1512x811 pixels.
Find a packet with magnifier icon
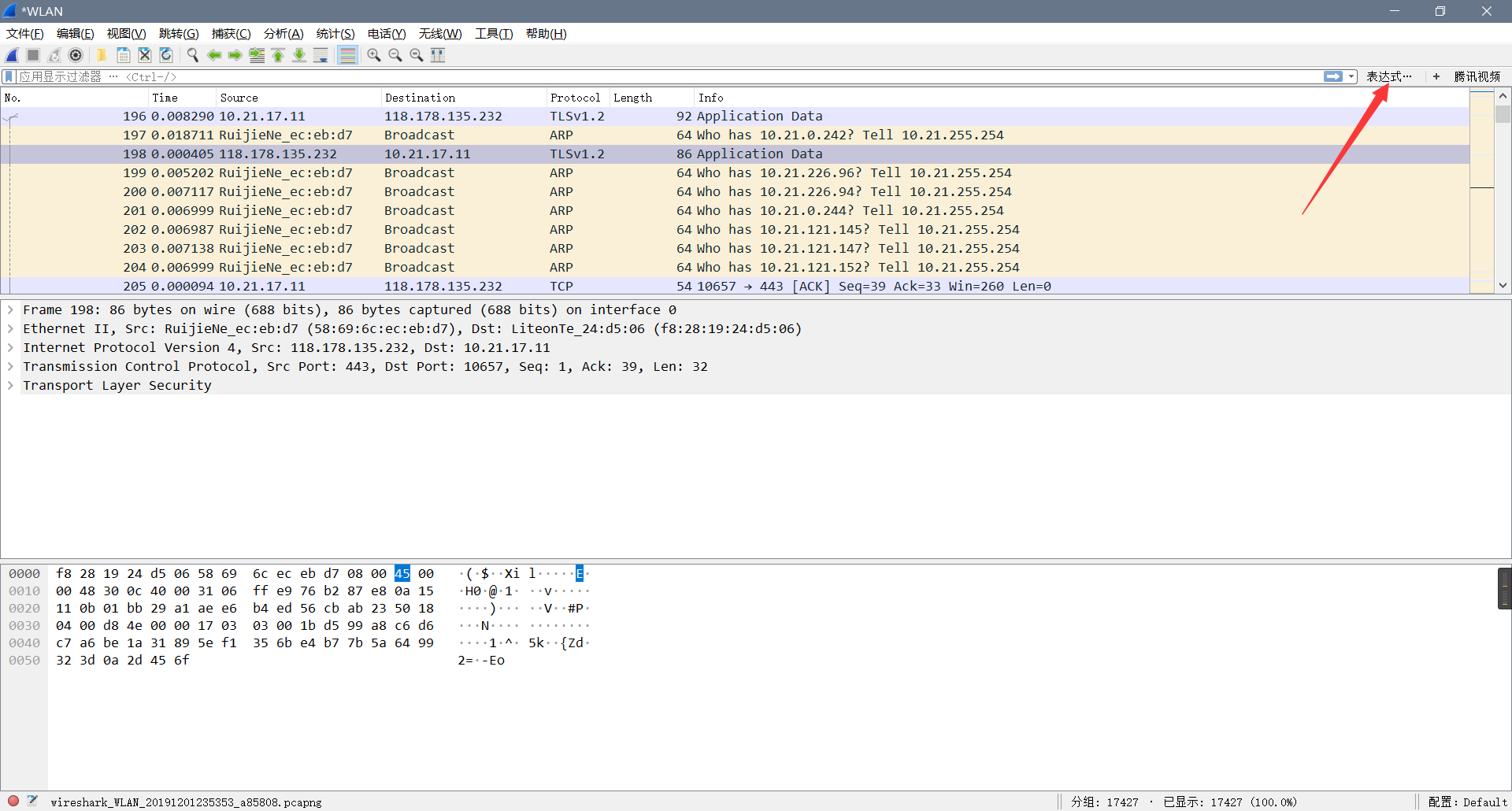[192, 55]
